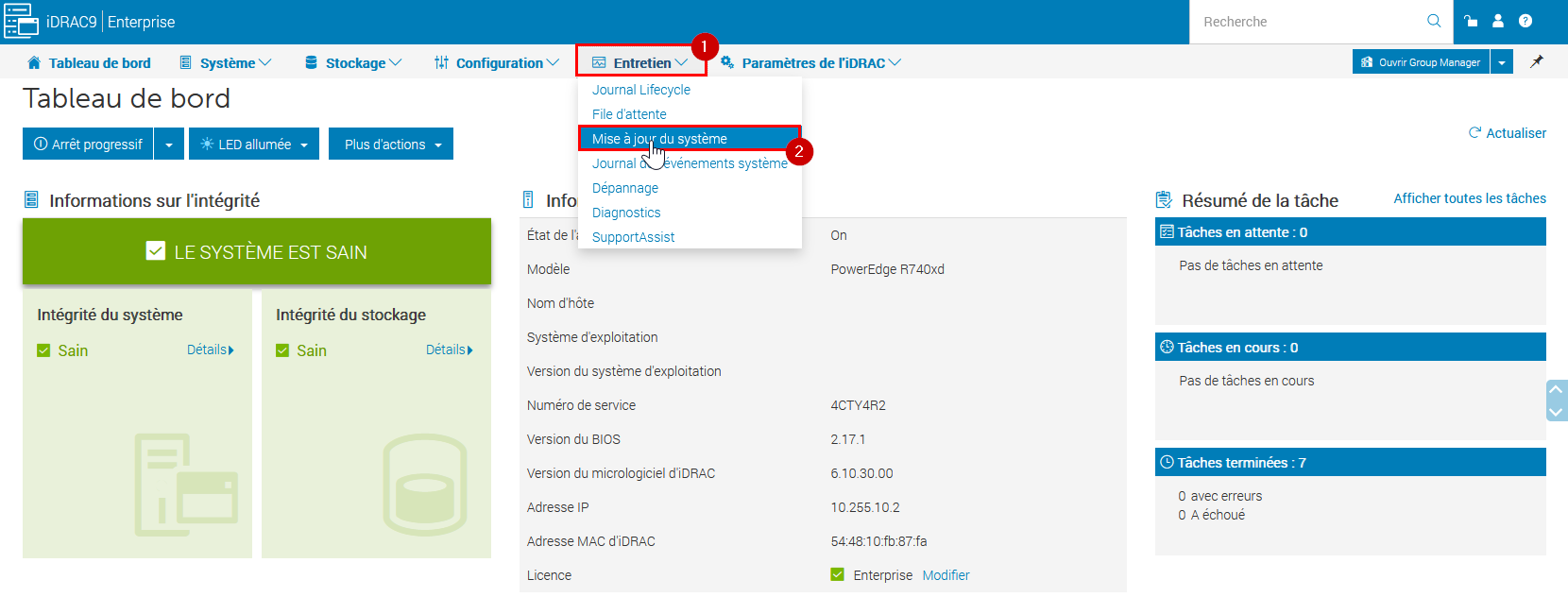The width and height of the screenshot is (1568, 597).
Task: Open the LED allumée dropdown
Action: click(x=254, y=145)
